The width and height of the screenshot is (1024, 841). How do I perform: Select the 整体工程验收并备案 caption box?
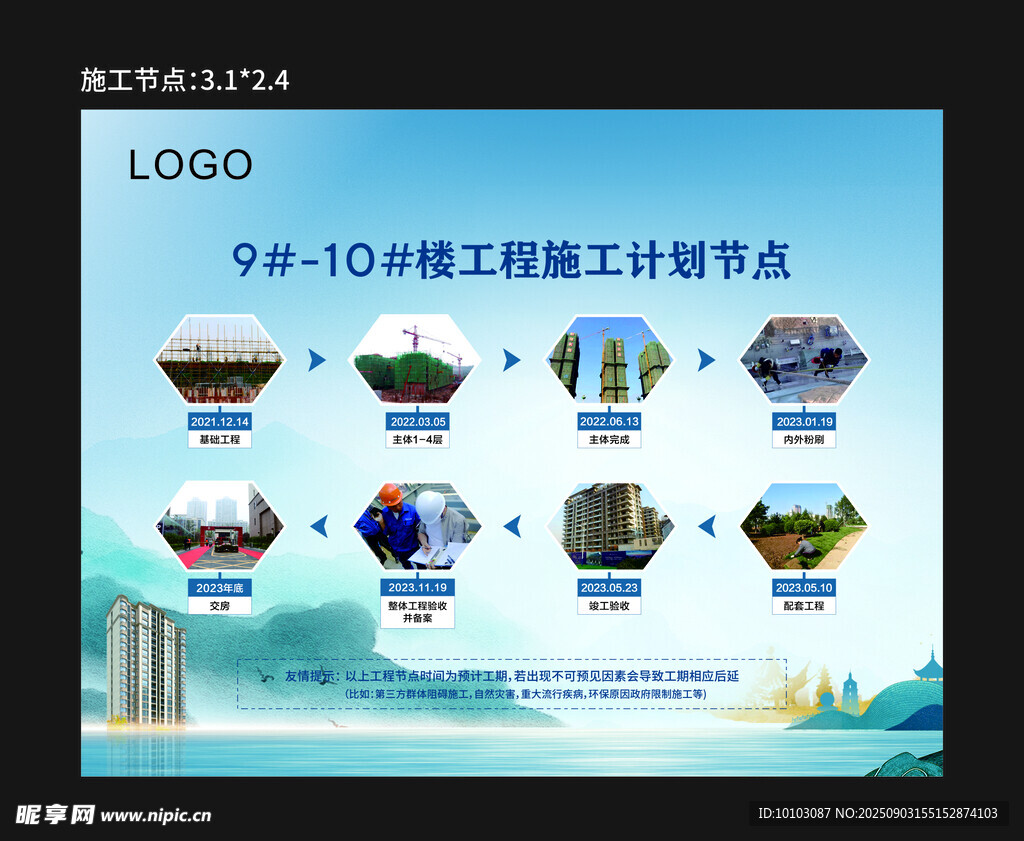[417, 612]
